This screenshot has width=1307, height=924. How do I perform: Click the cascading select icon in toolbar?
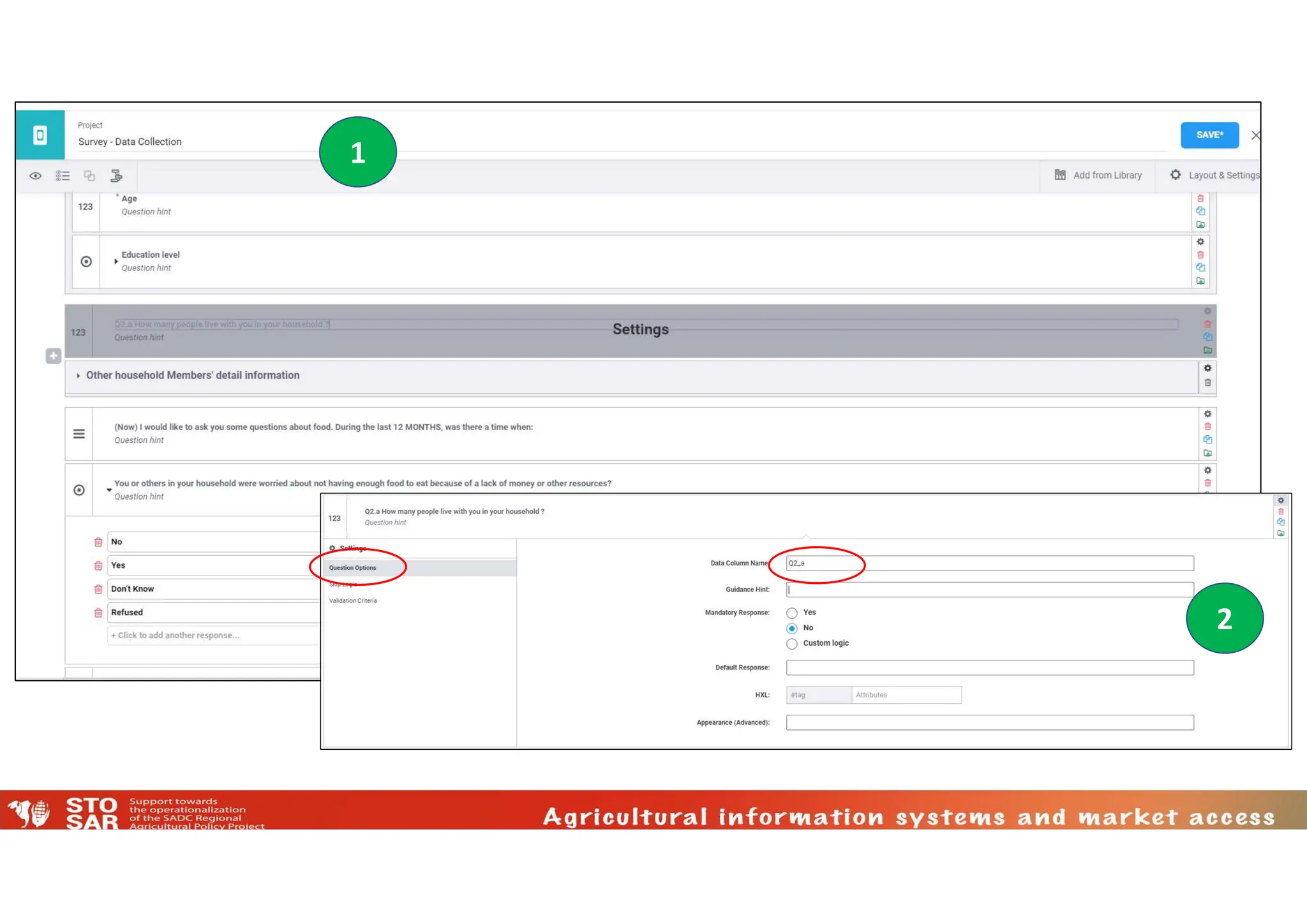(x=116, y=175)
